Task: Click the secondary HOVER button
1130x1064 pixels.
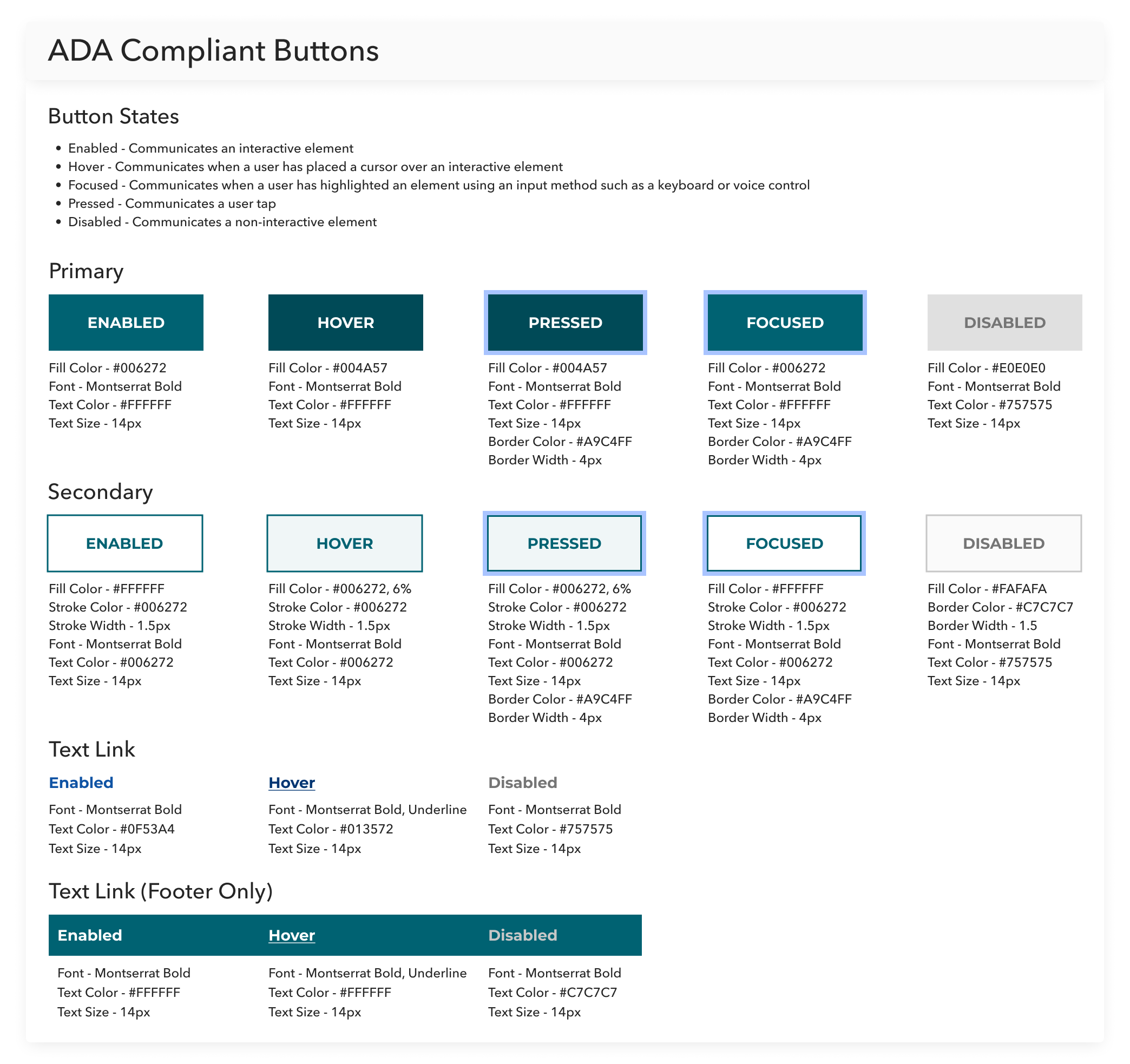Action: coord(344,543)
